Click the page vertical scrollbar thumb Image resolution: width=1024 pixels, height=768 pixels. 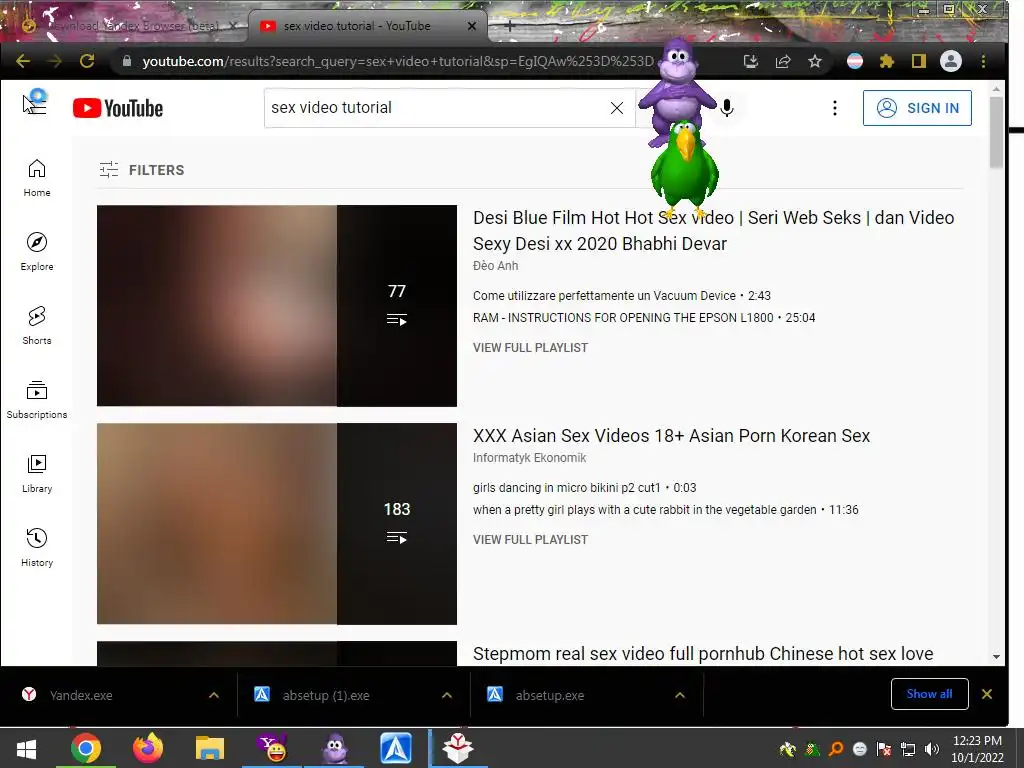click(x=996, y=133)
